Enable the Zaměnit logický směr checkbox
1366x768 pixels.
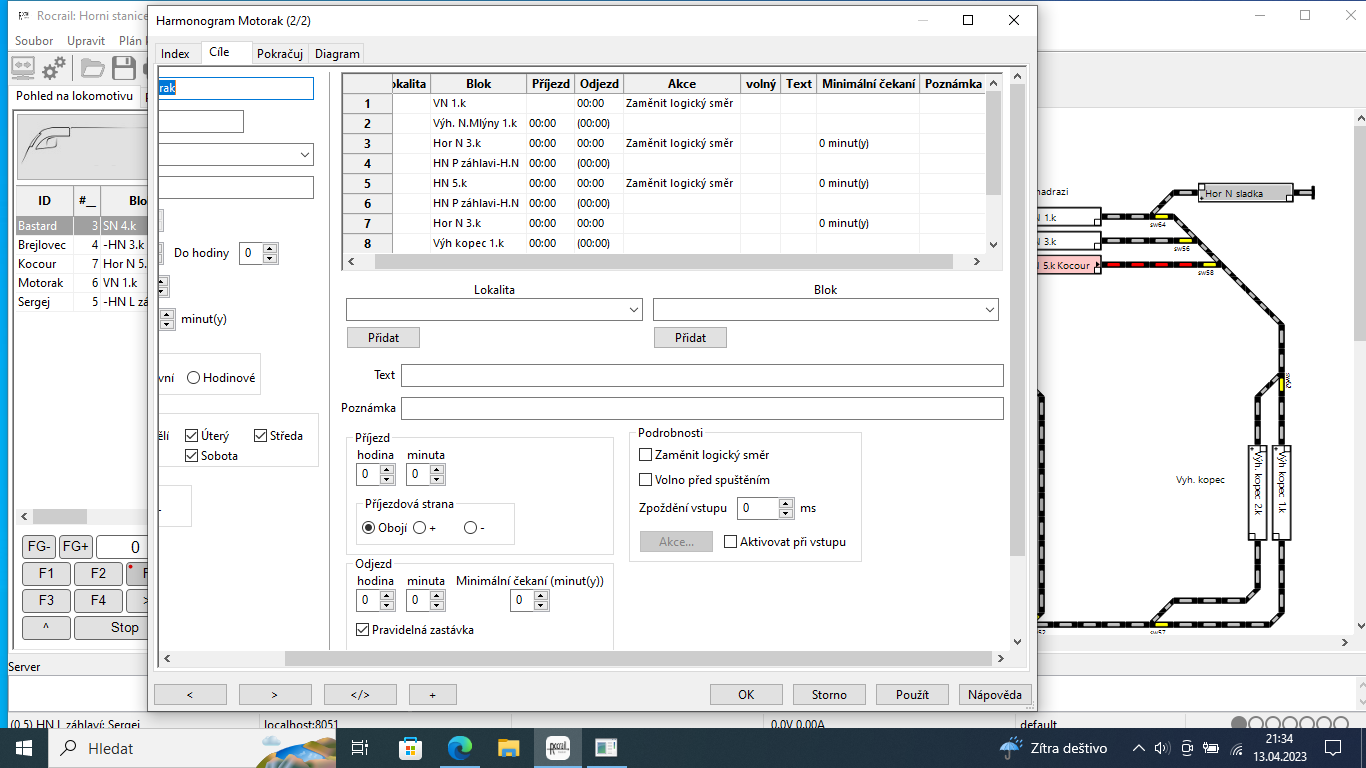tap(645, 455)
